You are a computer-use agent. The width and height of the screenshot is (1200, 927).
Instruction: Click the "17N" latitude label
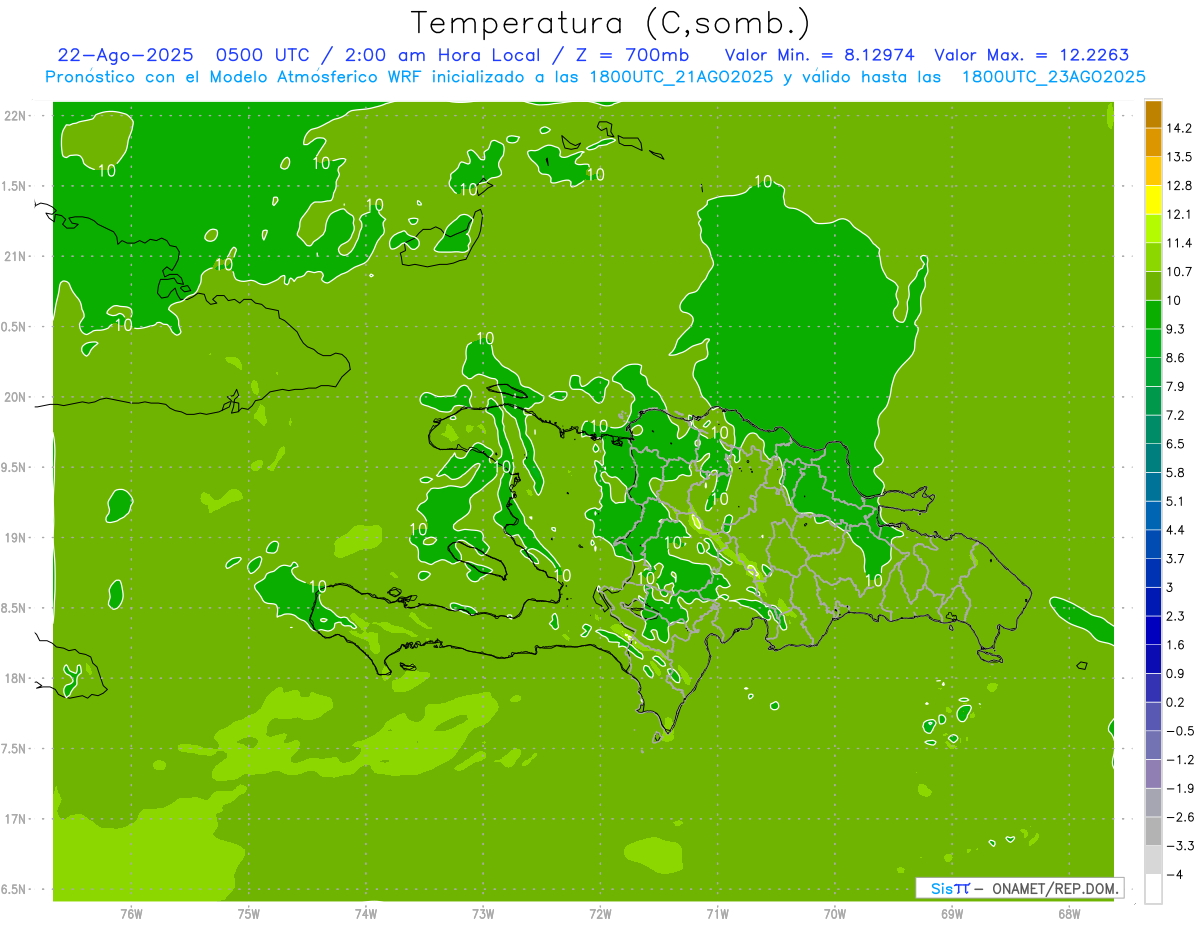point(16,819)
